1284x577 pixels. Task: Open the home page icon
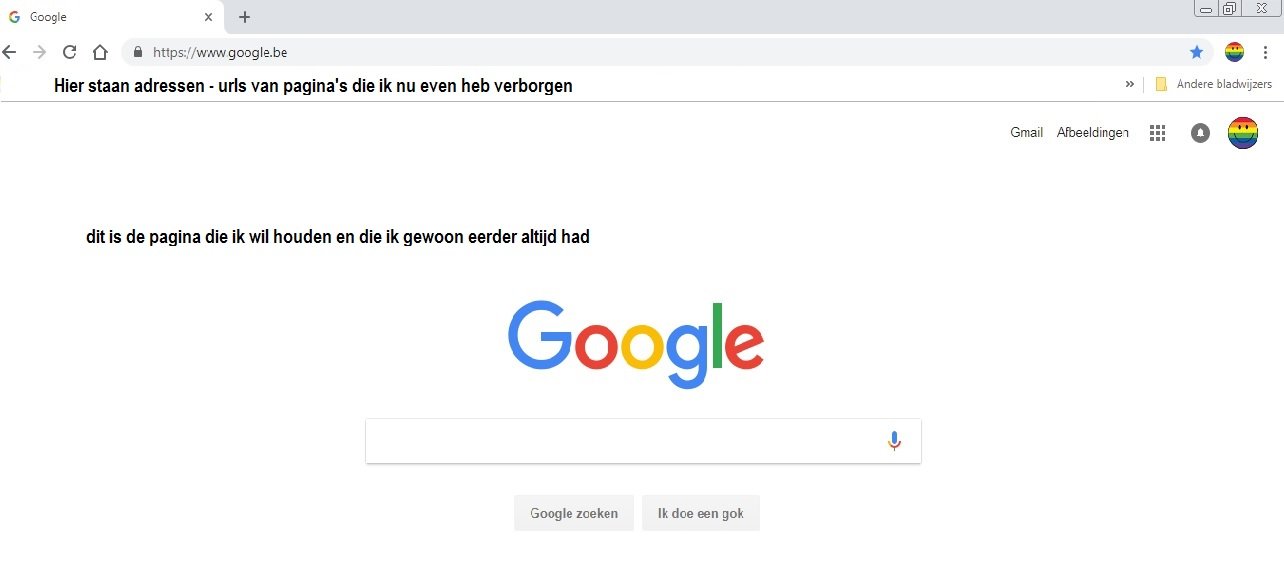click(100, 52)
